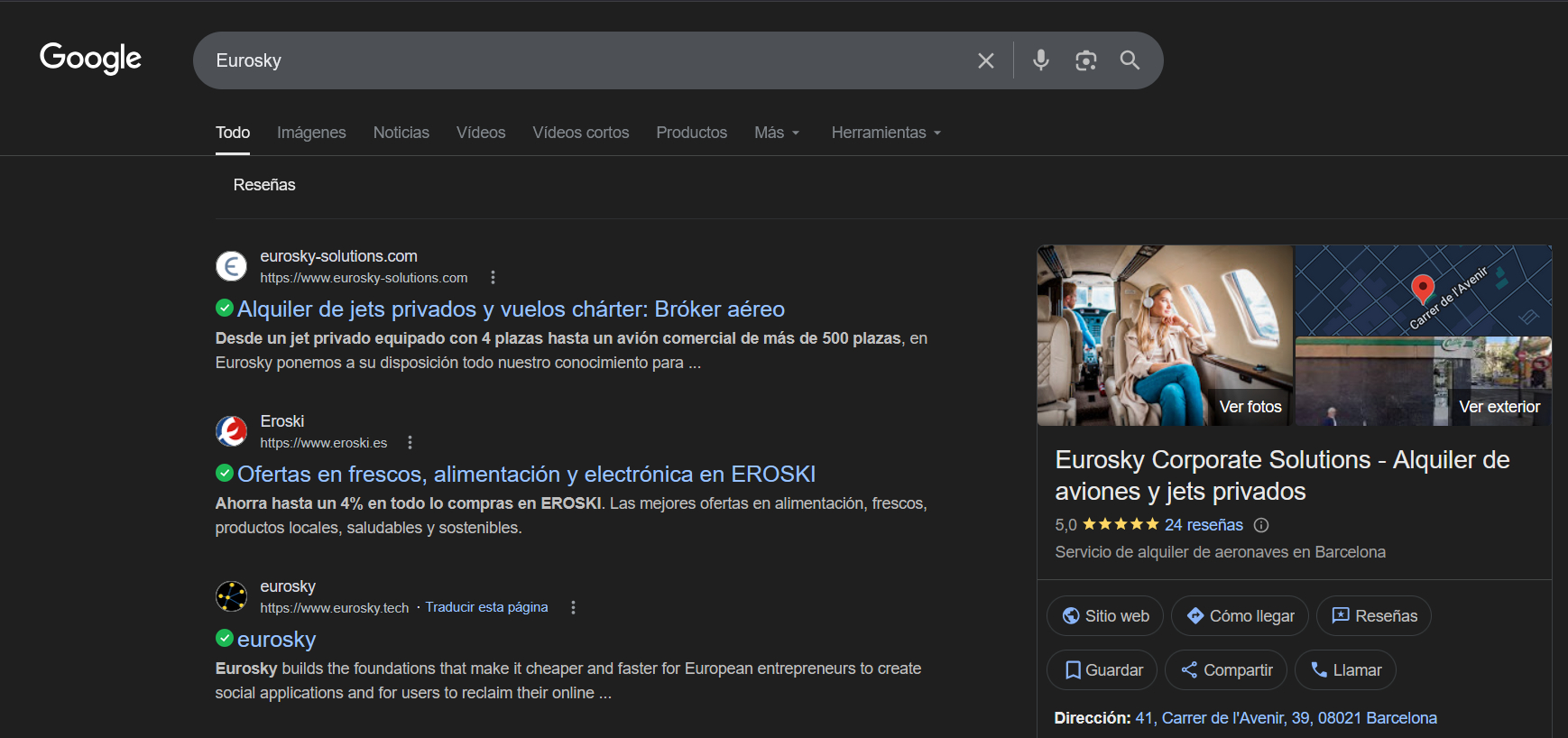Open three-dot menu for Eroski result
The width and height of the screenshot is (1568, 738).
tap(410, 443)
